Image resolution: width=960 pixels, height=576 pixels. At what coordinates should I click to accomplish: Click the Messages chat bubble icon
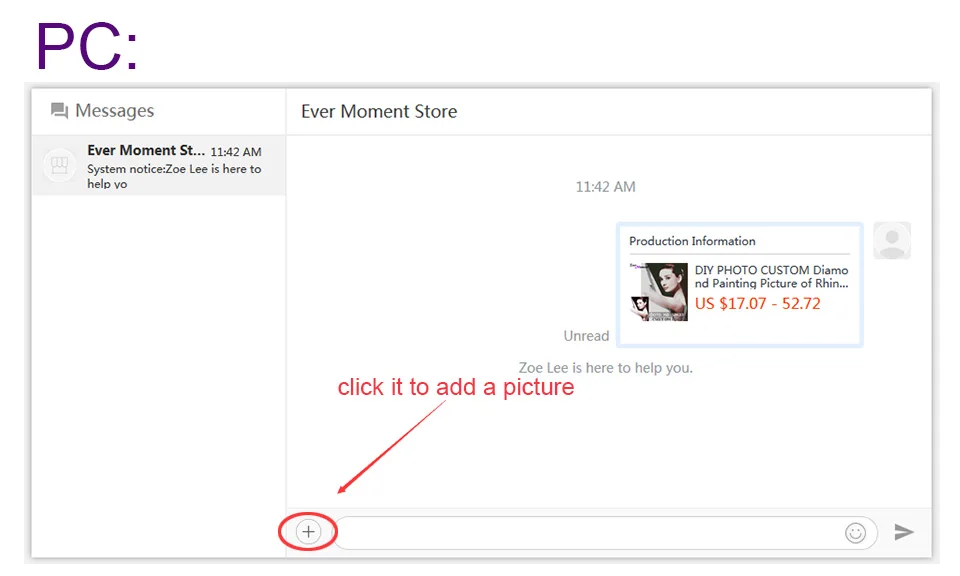tap(59, 111)
